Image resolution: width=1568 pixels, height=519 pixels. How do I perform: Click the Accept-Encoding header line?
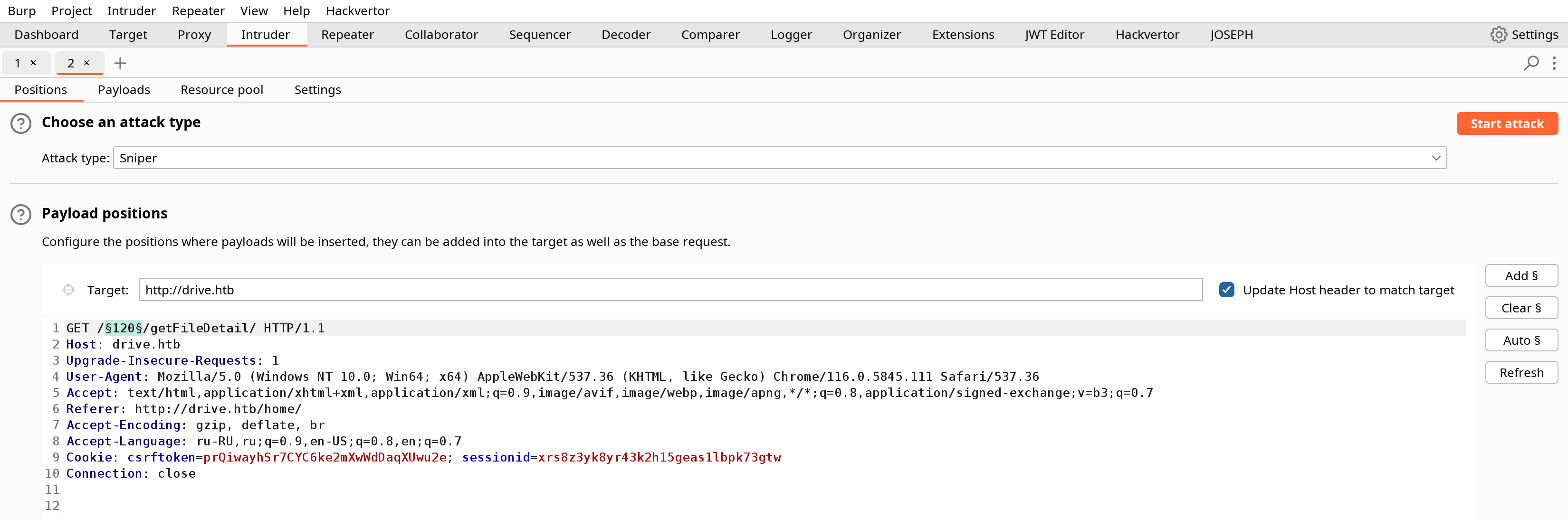195,425
